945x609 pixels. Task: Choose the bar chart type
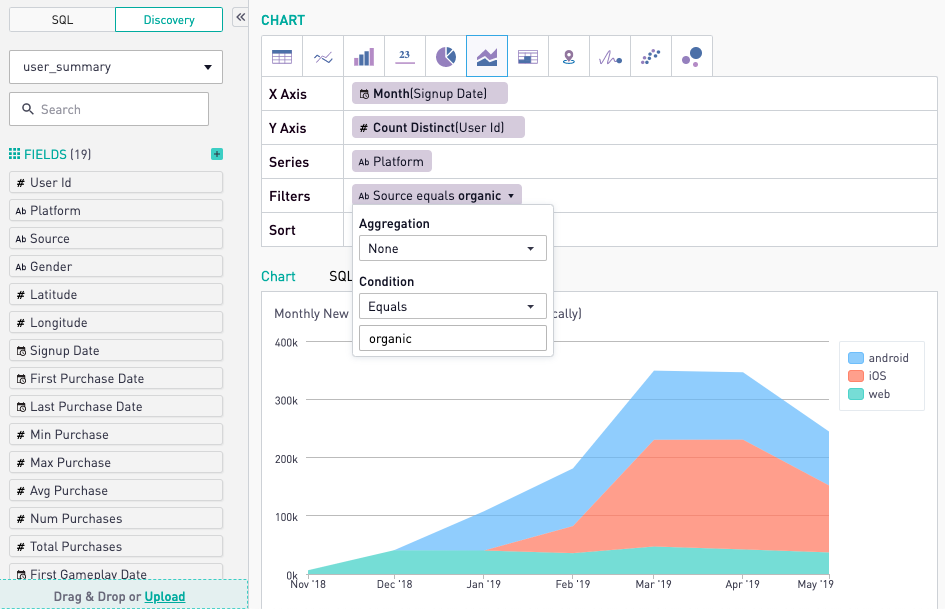(363, 56)
